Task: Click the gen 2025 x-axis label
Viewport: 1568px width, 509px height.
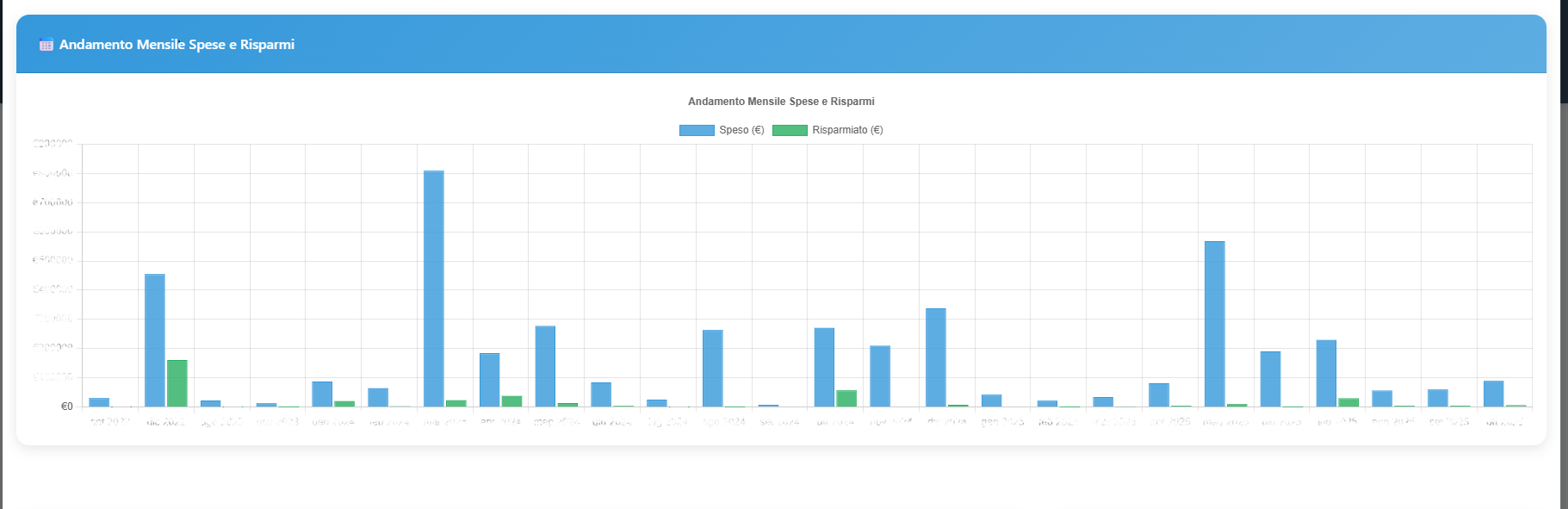Action: click(1002, 422)
